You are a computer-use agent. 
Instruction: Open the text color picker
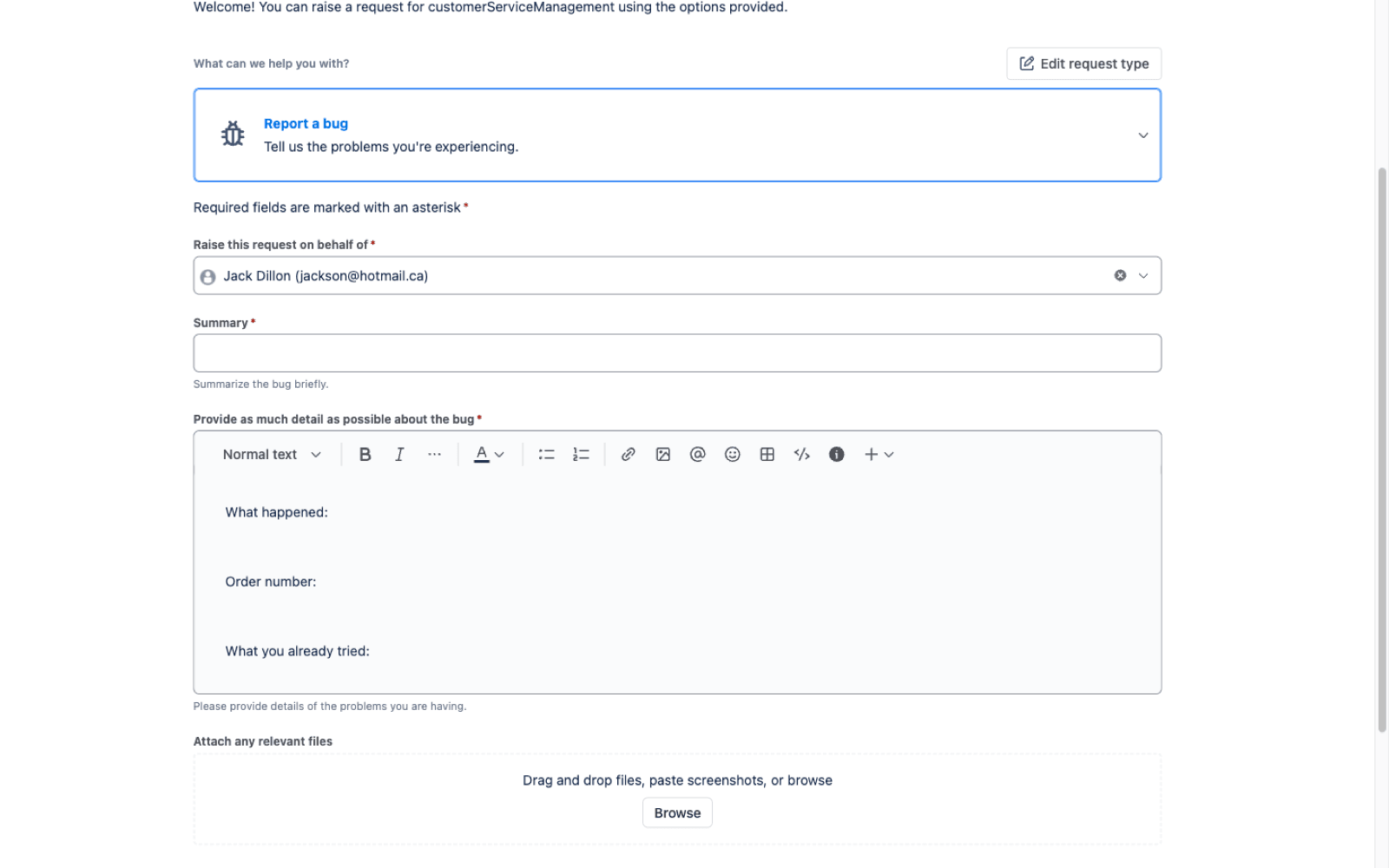[489, 454]
